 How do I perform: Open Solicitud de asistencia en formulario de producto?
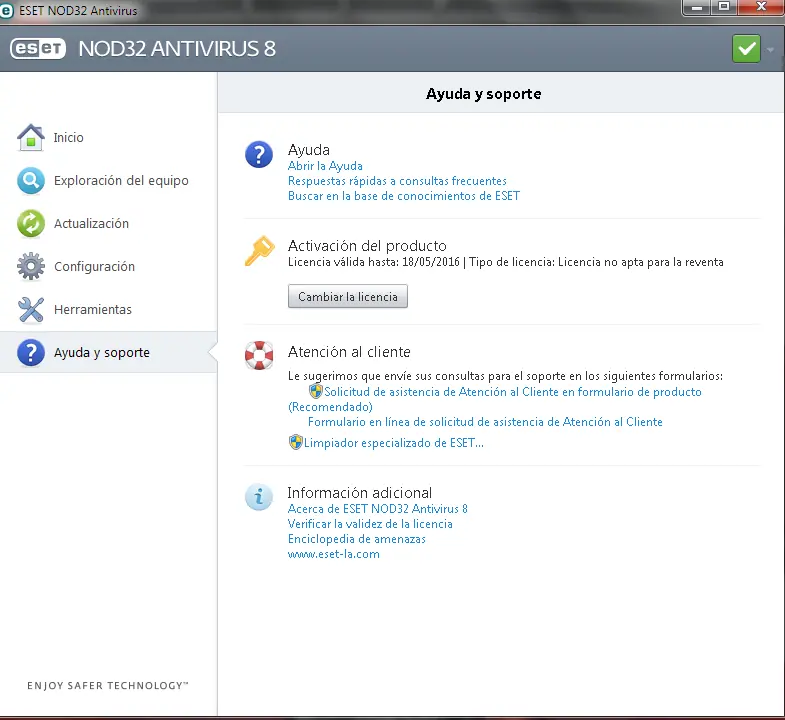pos(513,392)
